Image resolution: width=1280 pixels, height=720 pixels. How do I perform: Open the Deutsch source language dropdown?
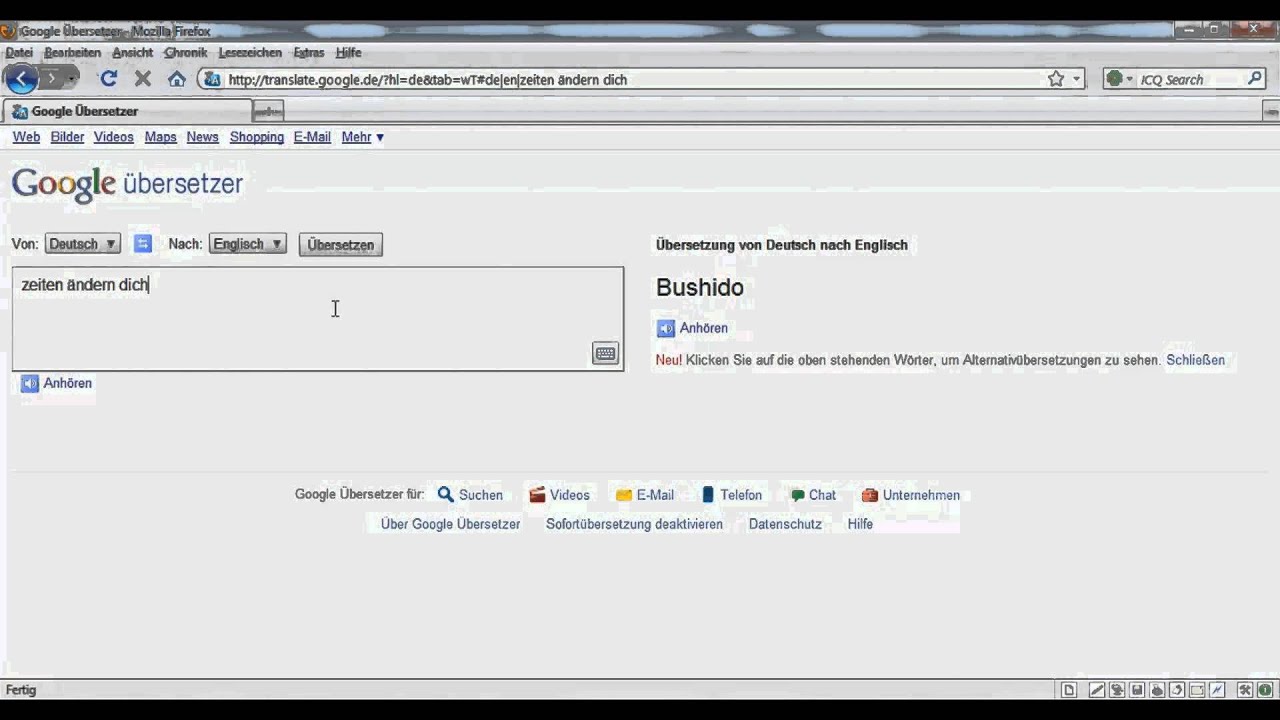point(83,244)
